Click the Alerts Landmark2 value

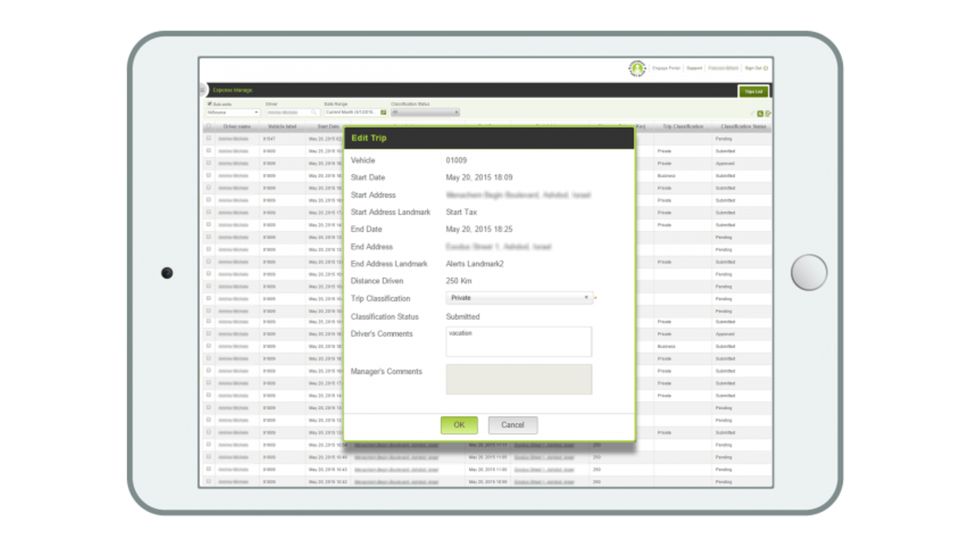(474, 264)
